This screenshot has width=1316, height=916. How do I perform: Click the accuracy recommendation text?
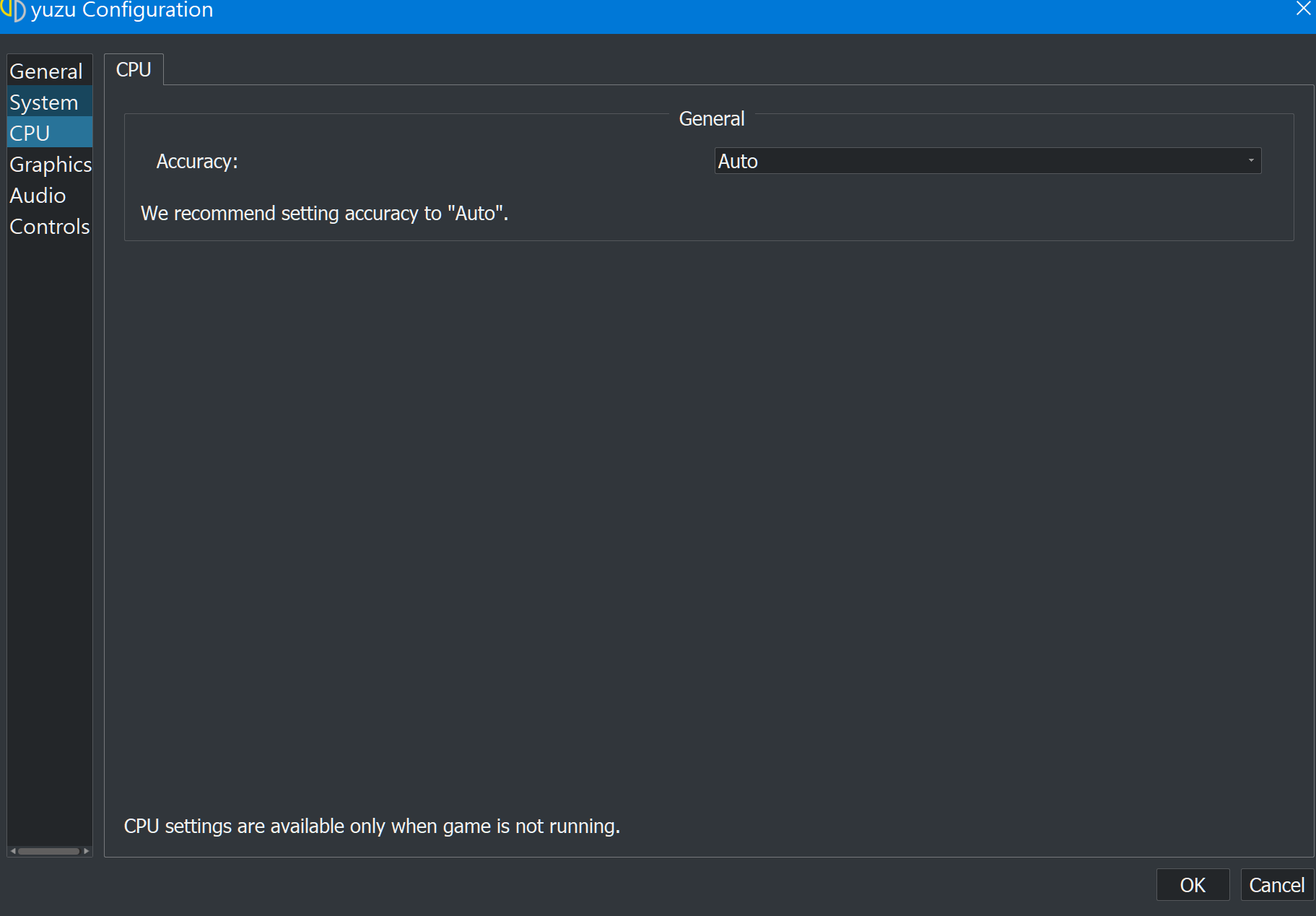[324, 213]
